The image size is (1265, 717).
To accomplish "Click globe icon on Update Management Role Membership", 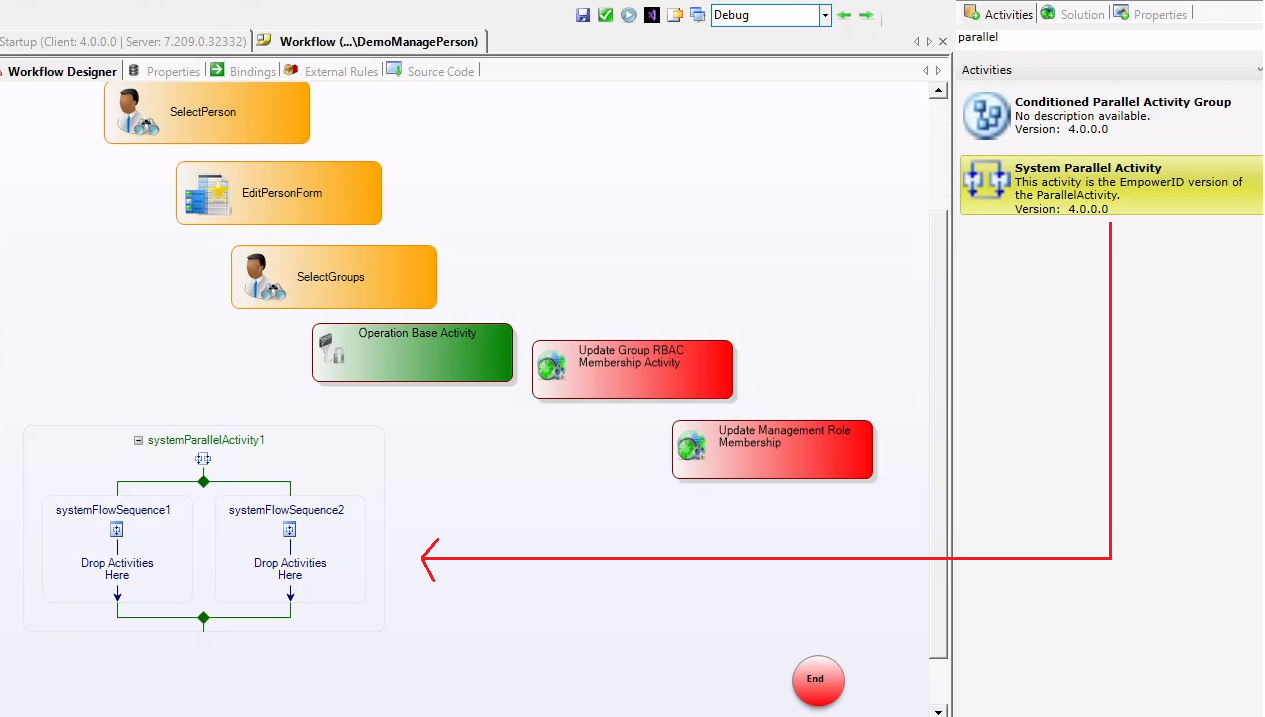I will (x=692, y=445).
